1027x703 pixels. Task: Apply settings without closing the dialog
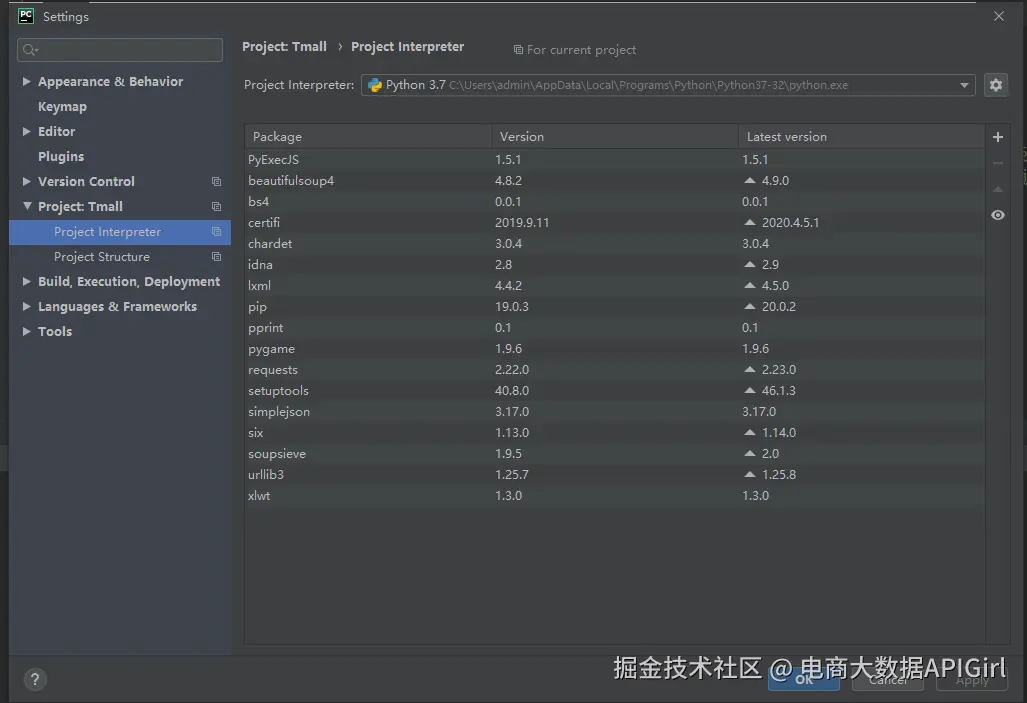click(971, 679)
